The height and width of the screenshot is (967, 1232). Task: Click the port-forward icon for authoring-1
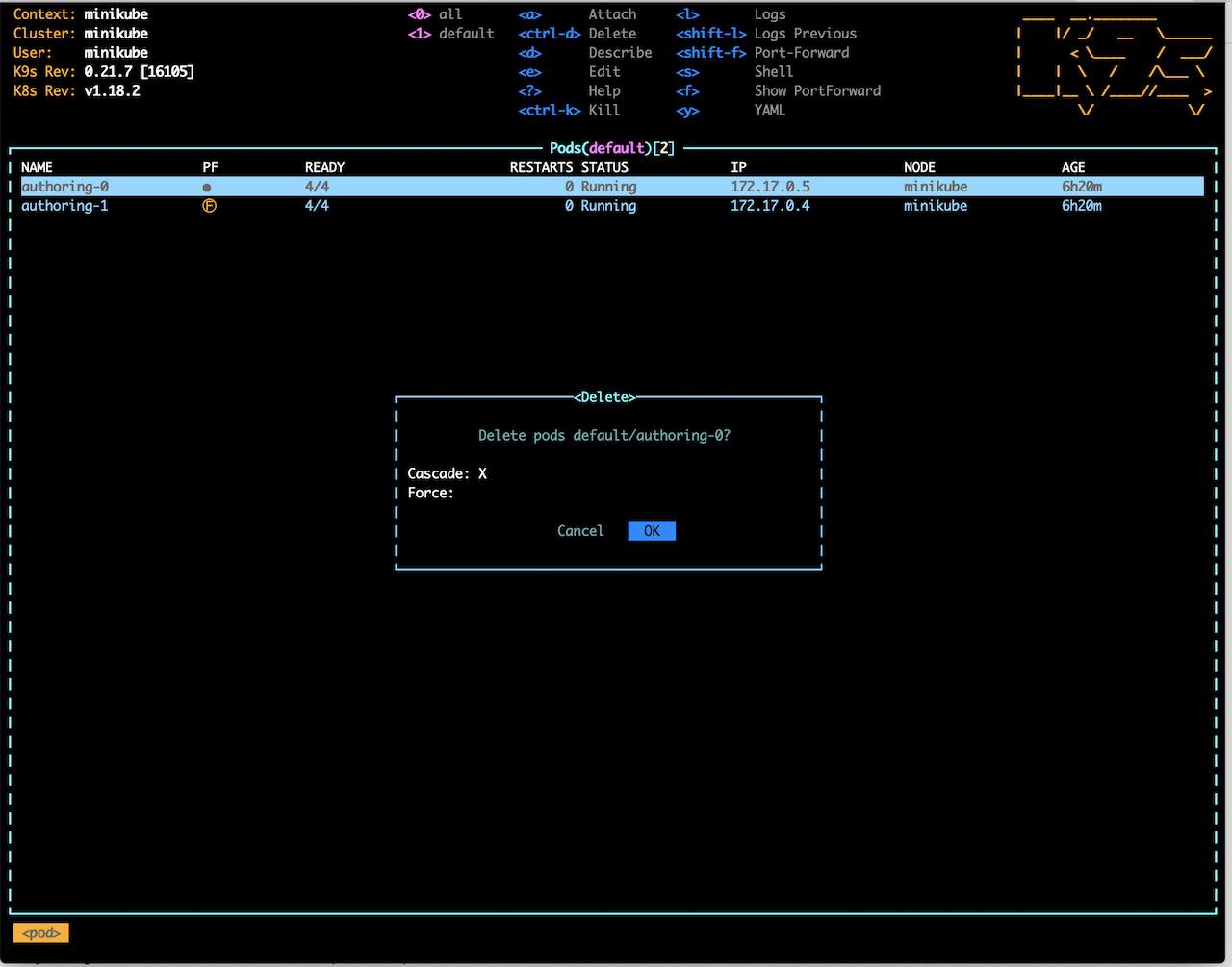[x=209, y=206]
